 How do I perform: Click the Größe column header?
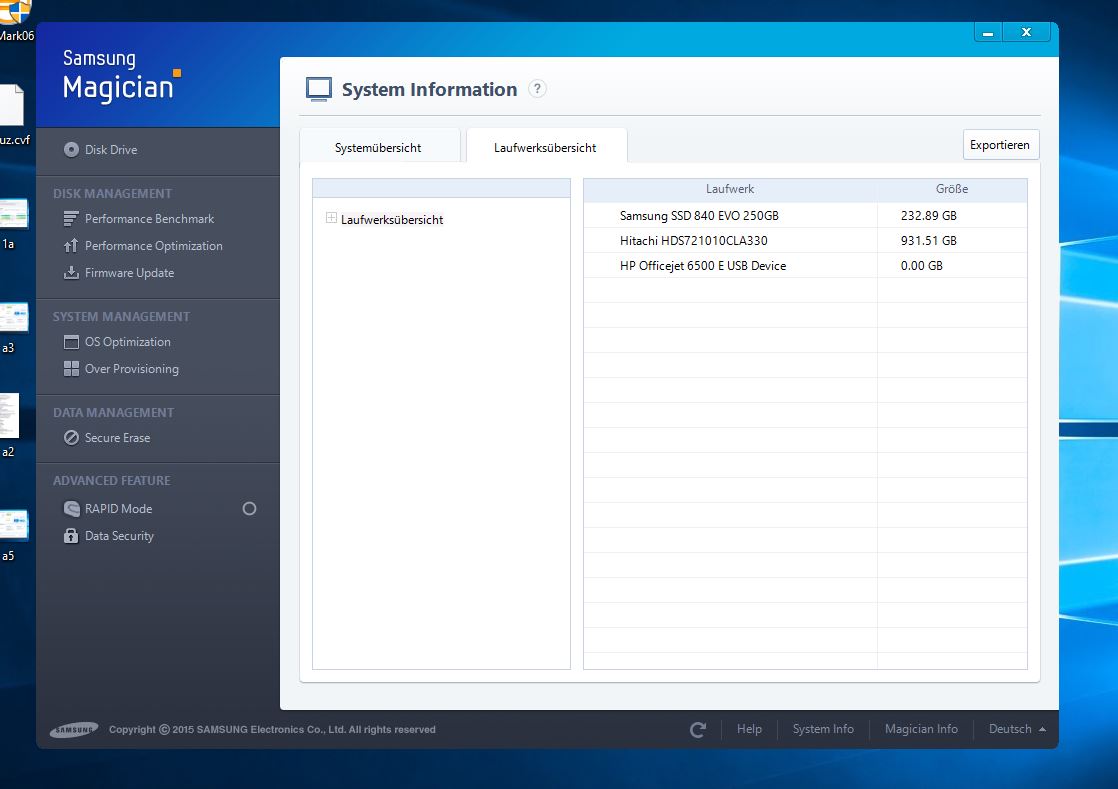[952, 190]
